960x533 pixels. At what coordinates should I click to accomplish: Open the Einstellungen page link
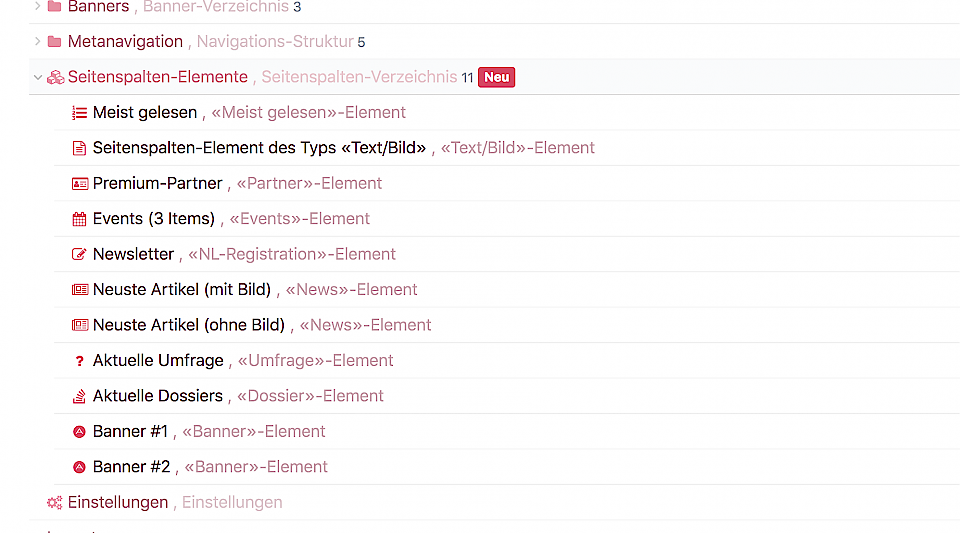(x=118, y=502)
